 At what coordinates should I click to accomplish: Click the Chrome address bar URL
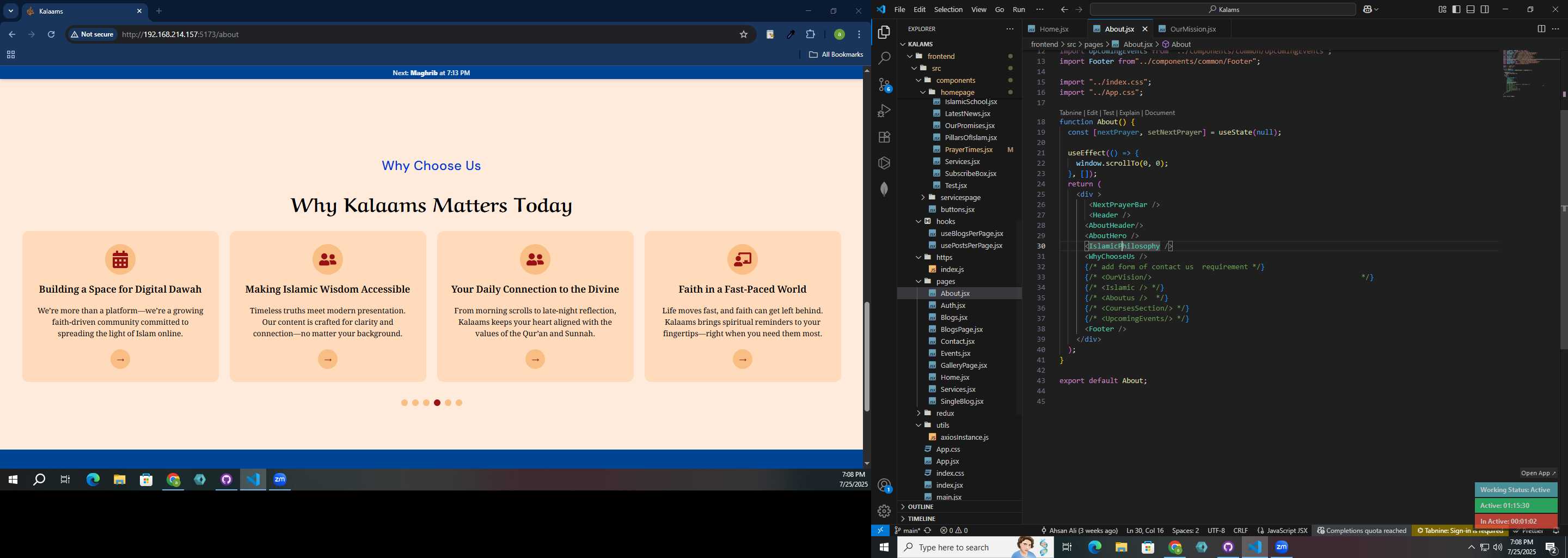click(x=180, y=35)
